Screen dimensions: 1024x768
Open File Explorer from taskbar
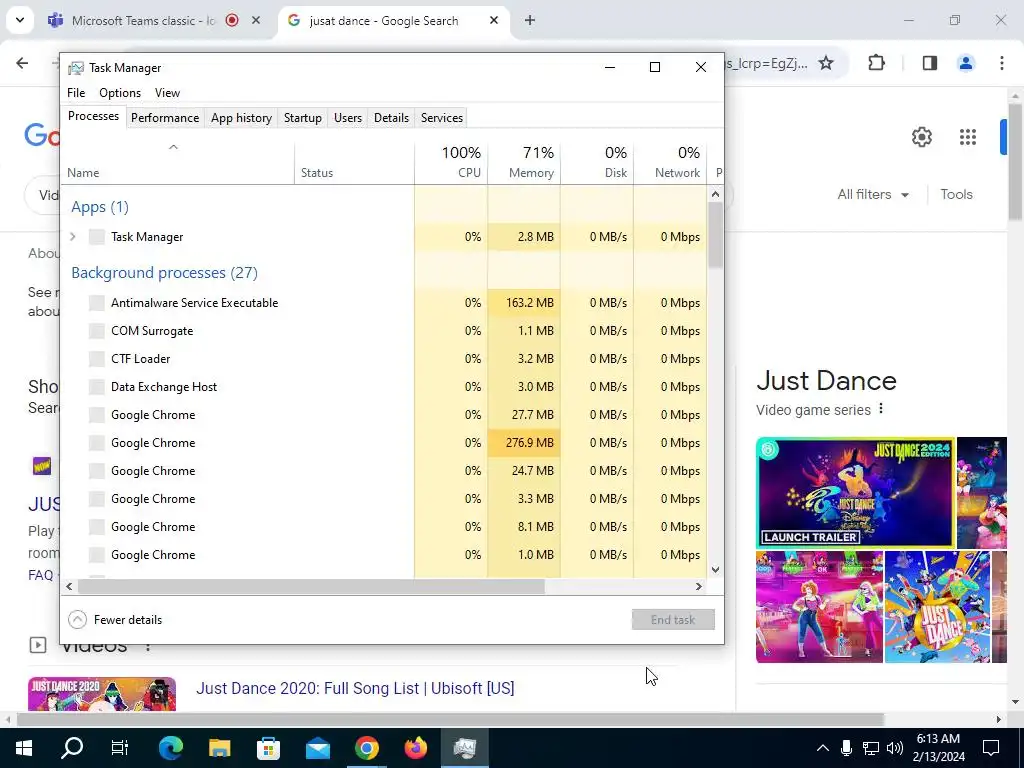[x=219, y=748]
